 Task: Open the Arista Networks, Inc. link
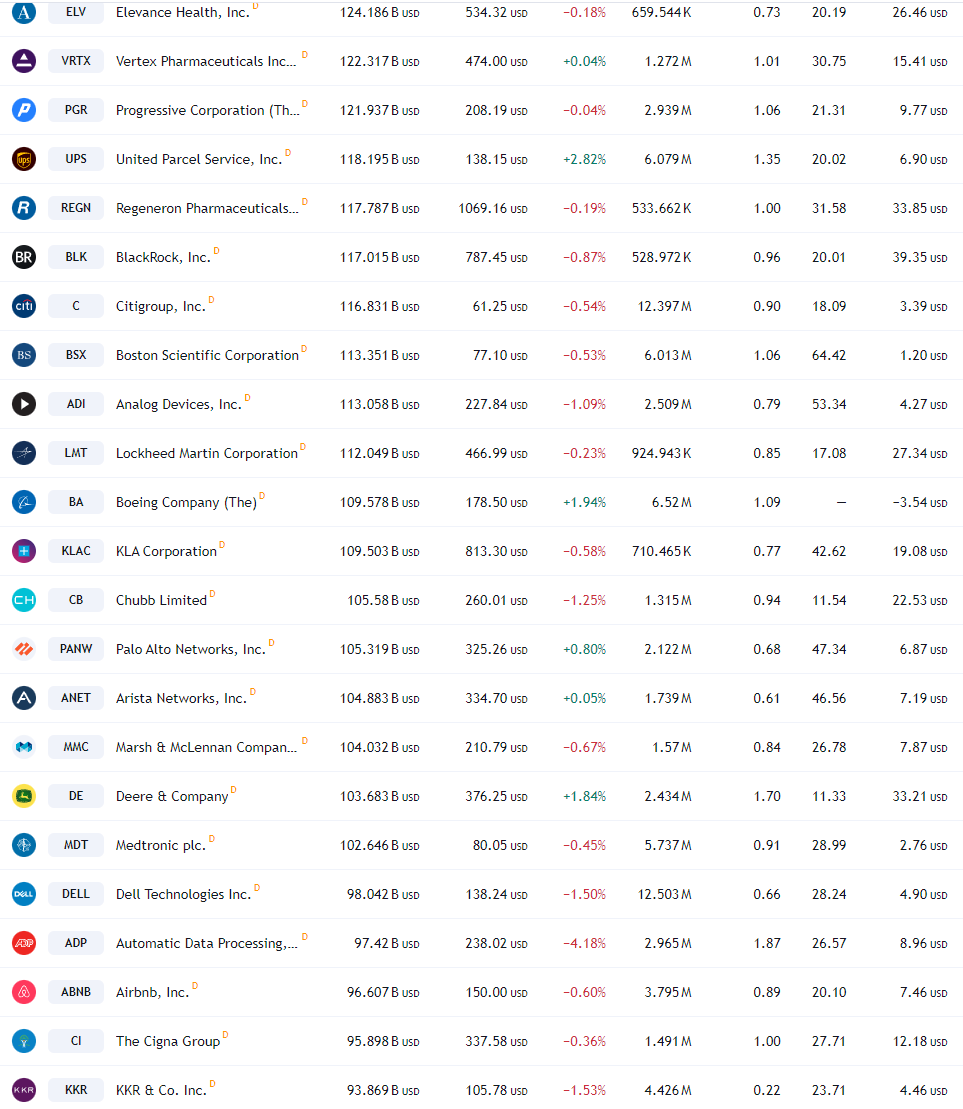[181, 698]
